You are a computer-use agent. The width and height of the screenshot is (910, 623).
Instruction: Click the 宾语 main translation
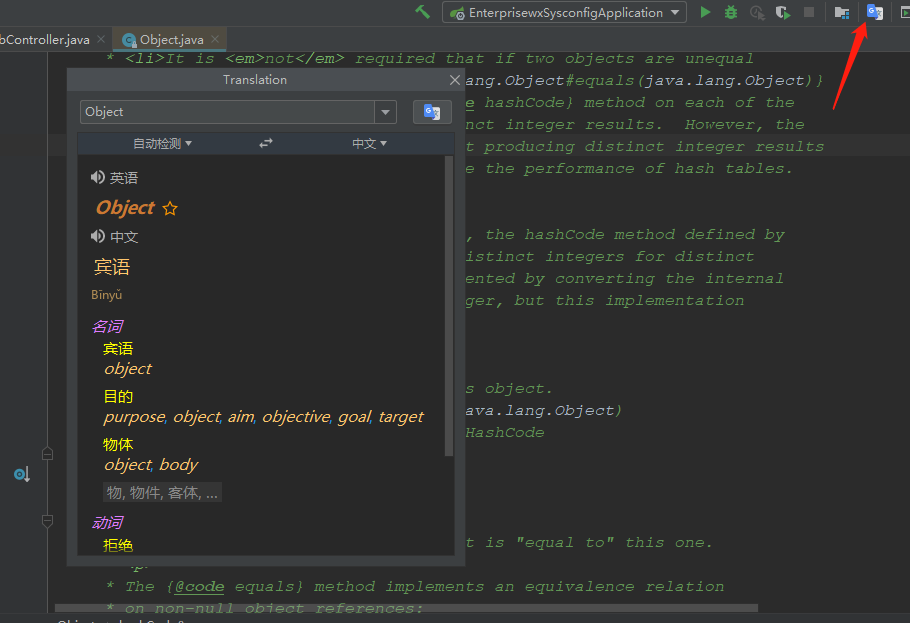click(112, 267)
